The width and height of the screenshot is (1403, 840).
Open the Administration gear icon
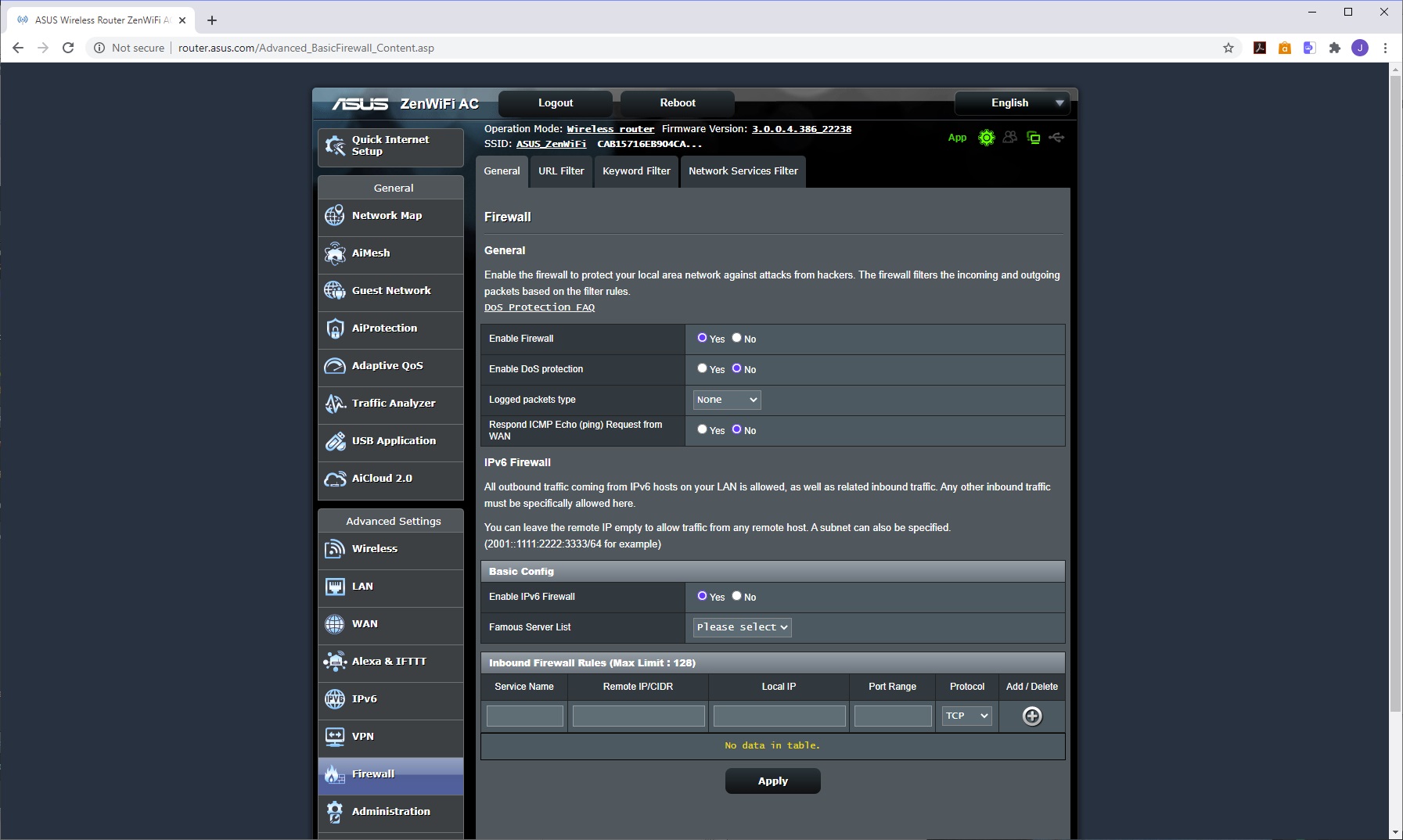tap(335, 811)
